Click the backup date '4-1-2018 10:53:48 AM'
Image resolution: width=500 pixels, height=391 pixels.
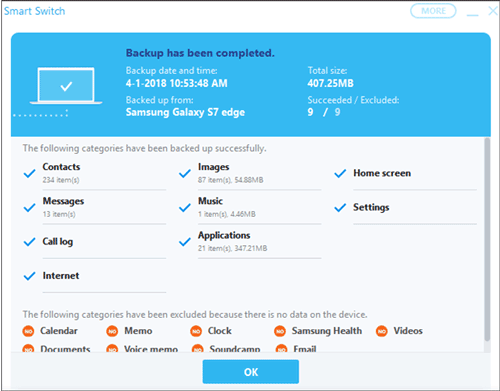(x=177, y=83)
